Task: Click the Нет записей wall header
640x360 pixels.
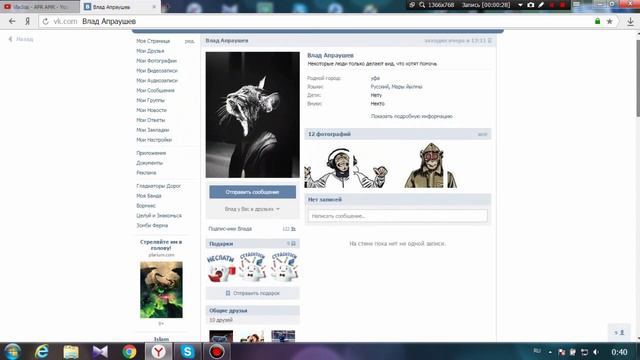Action: (398, 200)
